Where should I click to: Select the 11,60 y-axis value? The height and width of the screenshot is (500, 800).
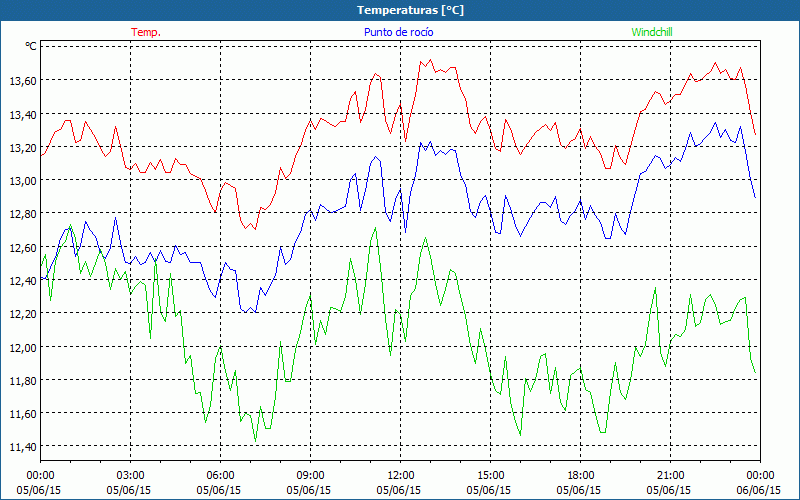pyautogui.click(x=23, y=414)
